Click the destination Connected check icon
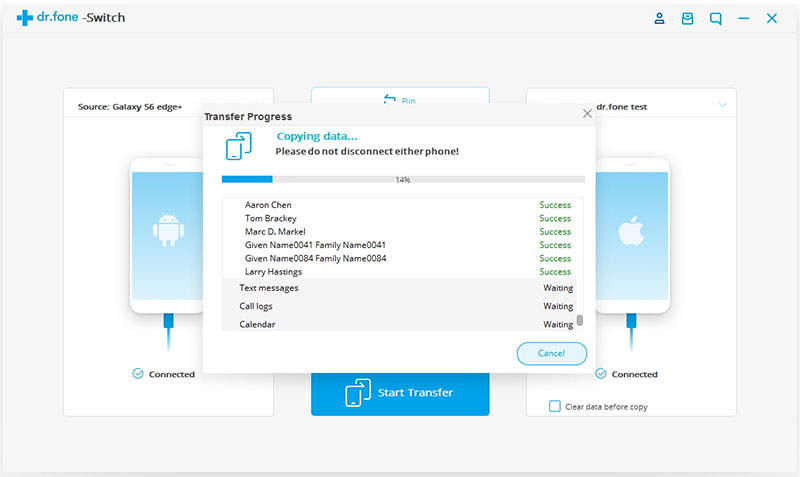The width and height of the screenshot is (800, 477). 601,373
